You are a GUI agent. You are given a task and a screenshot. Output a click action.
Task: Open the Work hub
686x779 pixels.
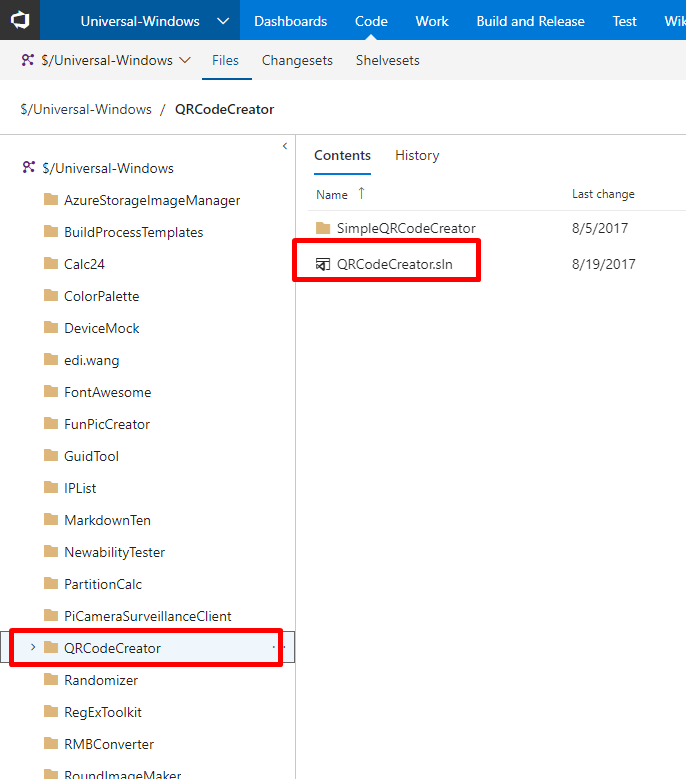point(432,21)
